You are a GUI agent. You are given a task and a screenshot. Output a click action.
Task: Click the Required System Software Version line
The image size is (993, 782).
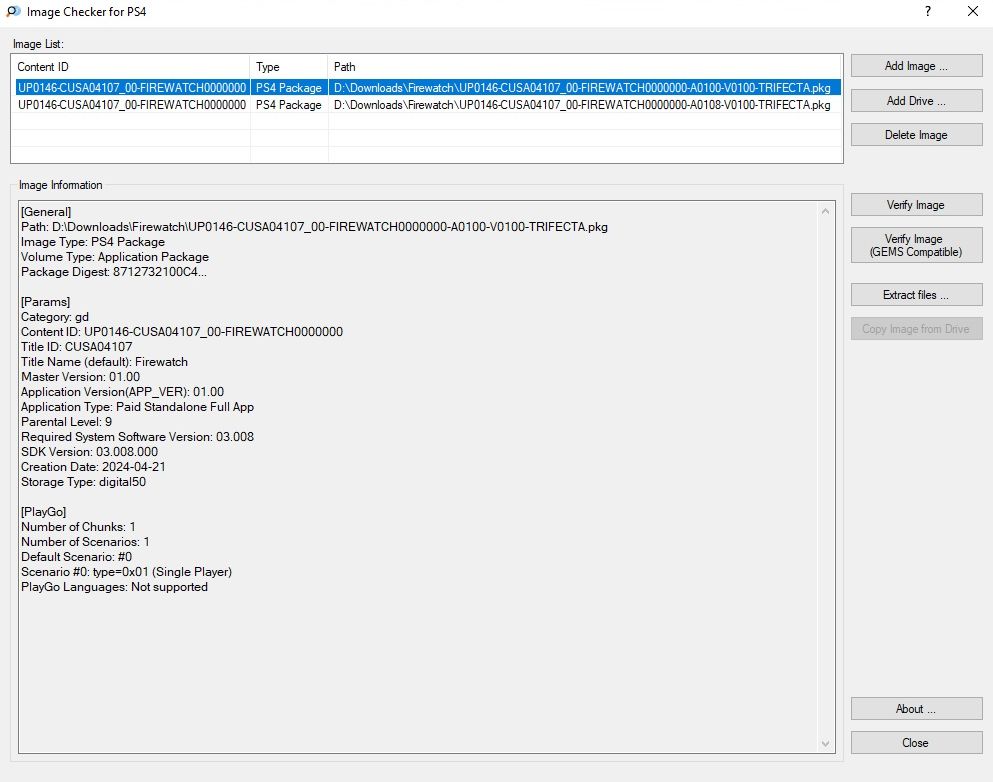(x=137, y=436)
